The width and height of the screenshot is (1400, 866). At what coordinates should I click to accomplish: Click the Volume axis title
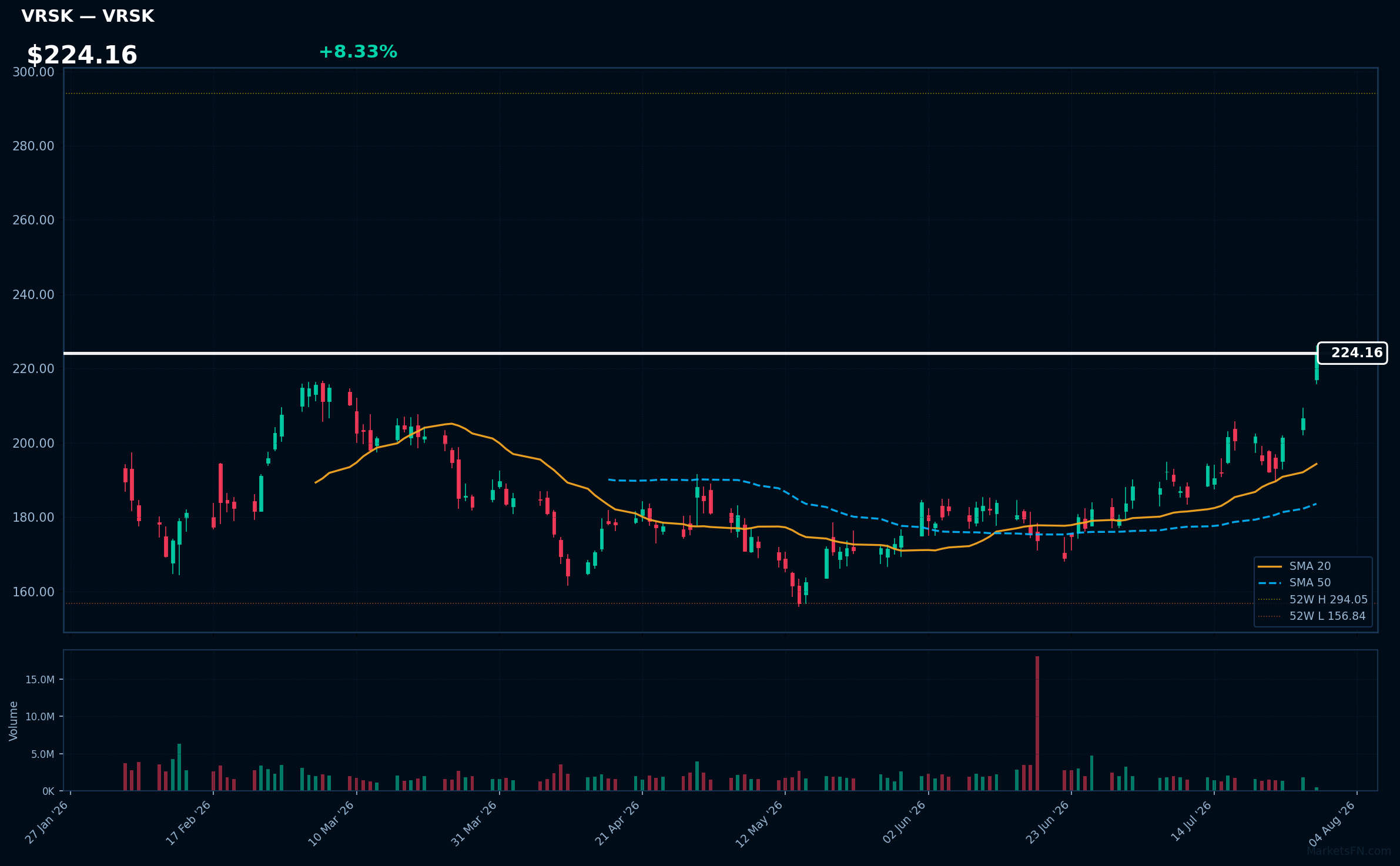click(14, 721)
